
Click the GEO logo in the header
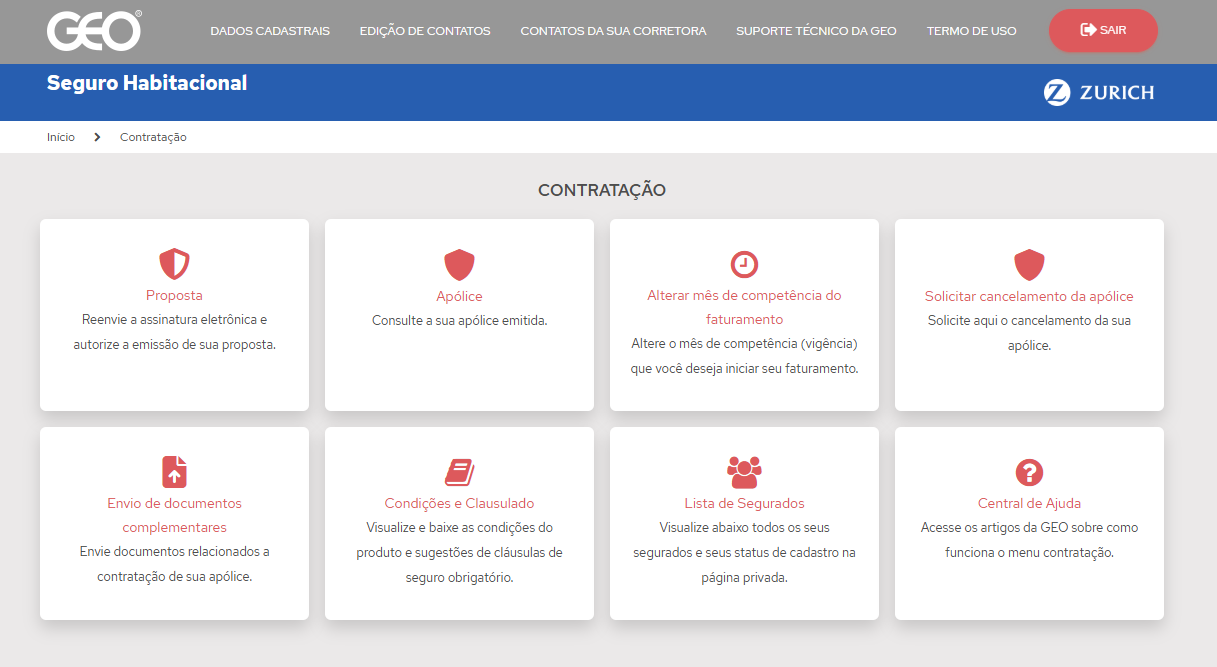tap(94, 31)
